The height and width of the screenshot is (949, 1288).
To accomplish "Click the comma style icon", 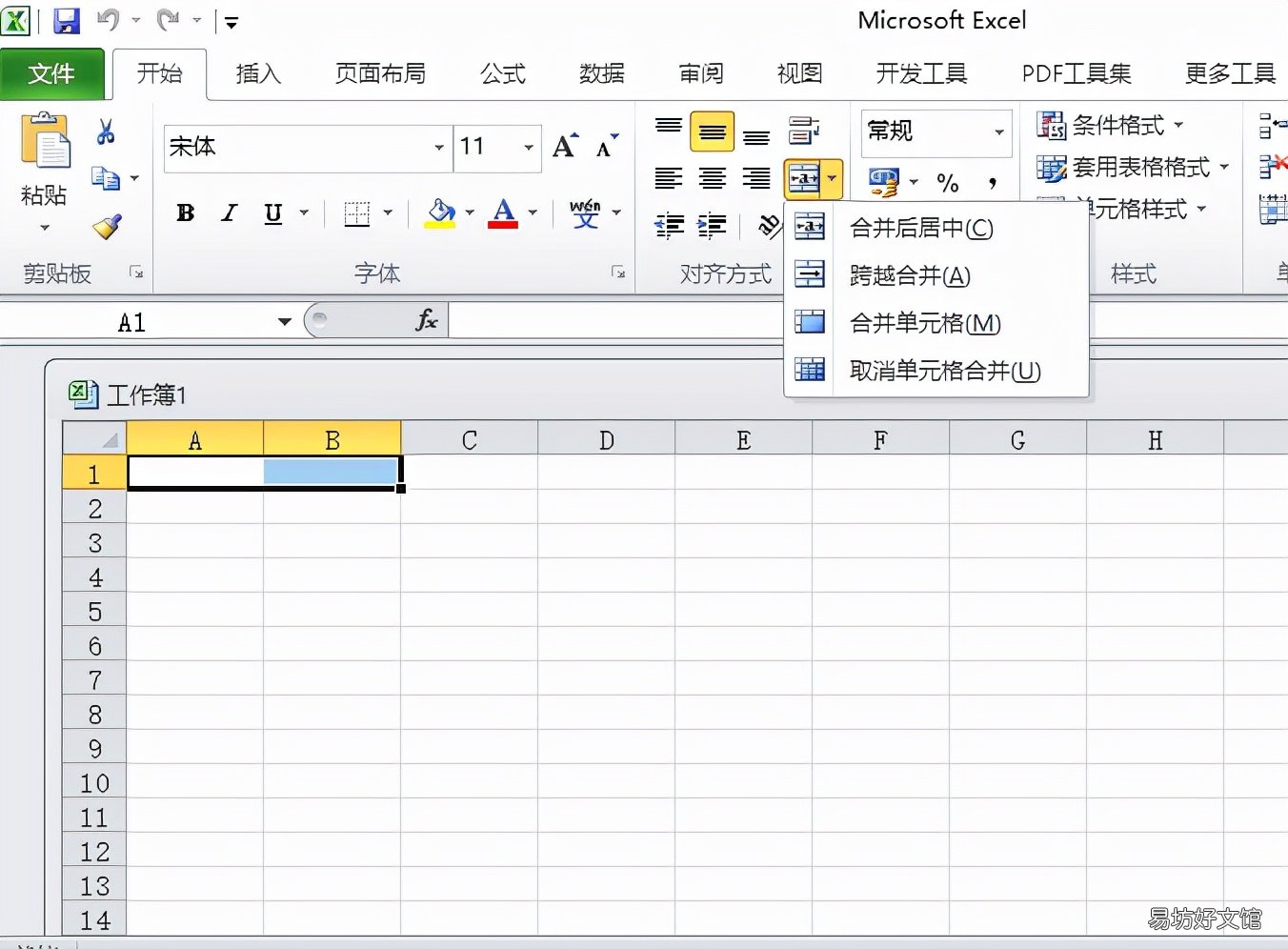I will [x=993, y=182].
